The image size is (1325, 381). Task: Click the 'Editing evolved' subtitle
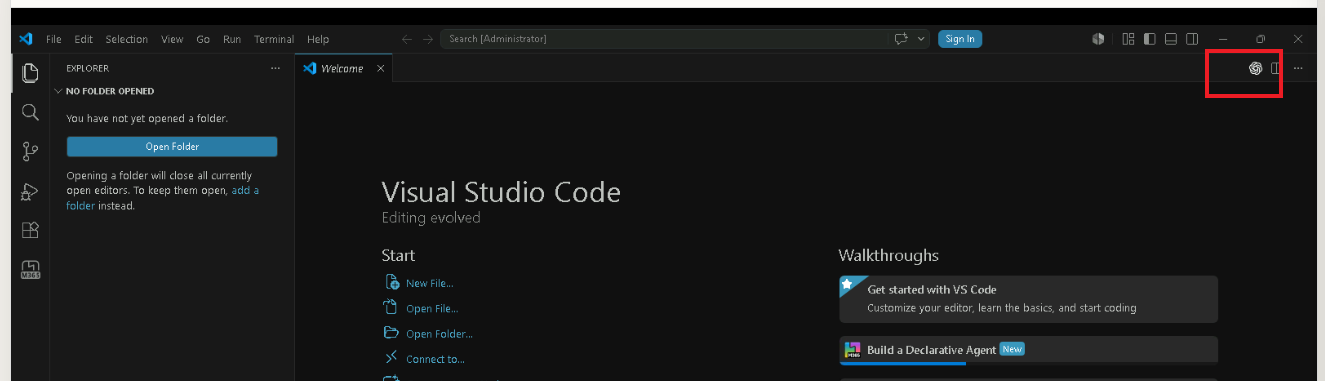[431, 217]
